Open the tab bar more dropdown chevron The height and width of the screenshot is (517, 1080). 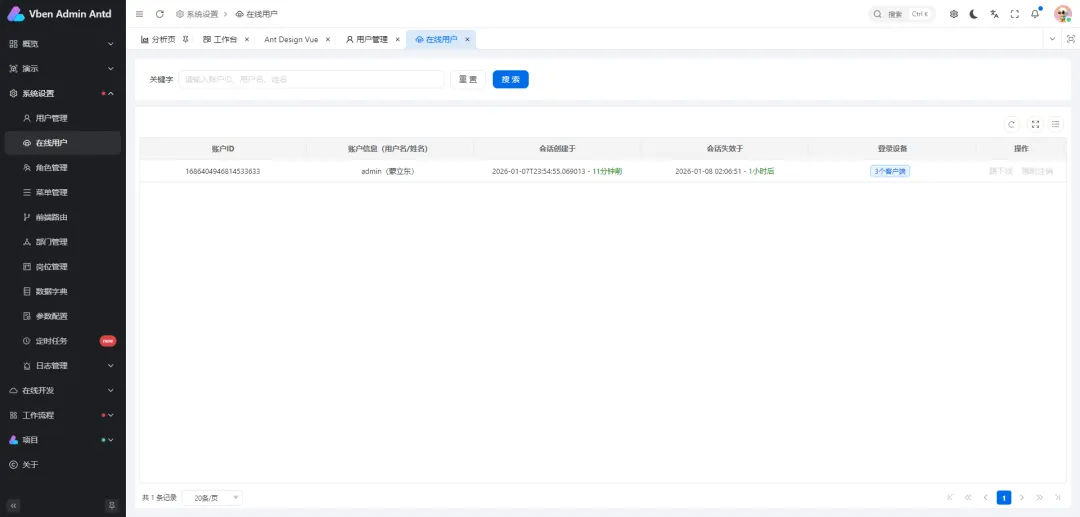pos(1052,39)
